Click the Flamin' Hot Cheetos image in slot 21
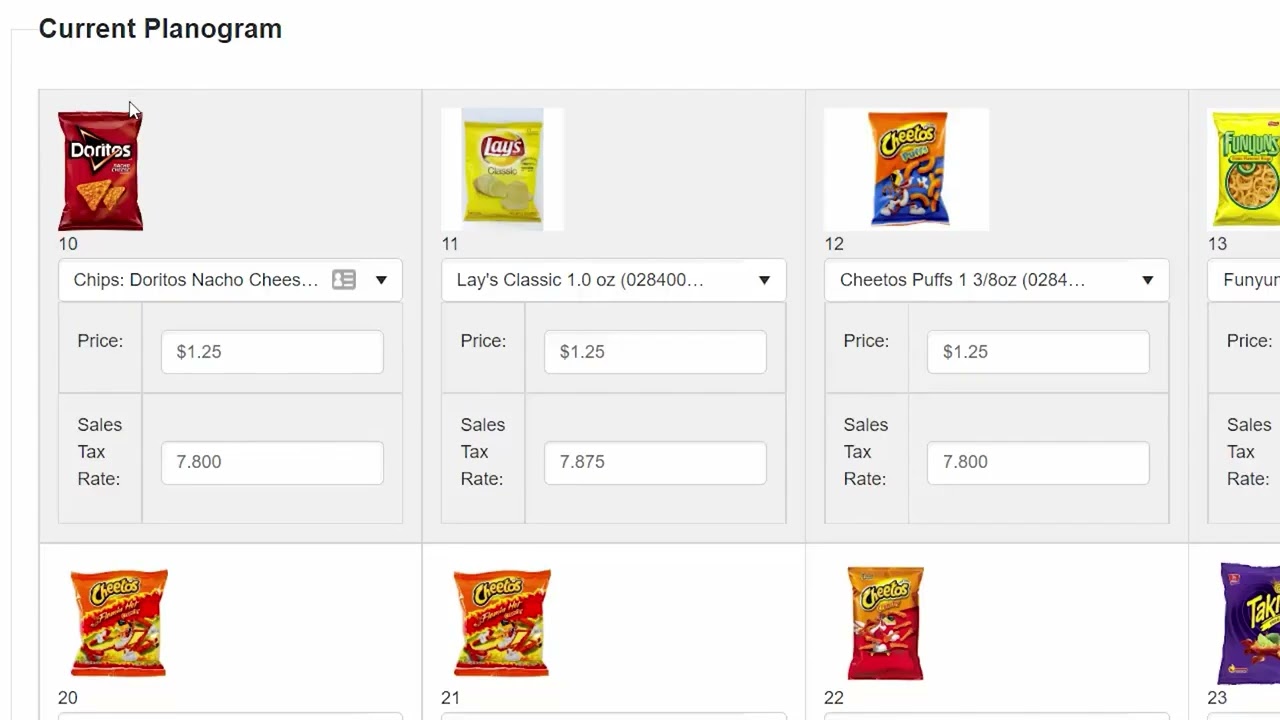The image size is (1280, 720). [502, 622]
